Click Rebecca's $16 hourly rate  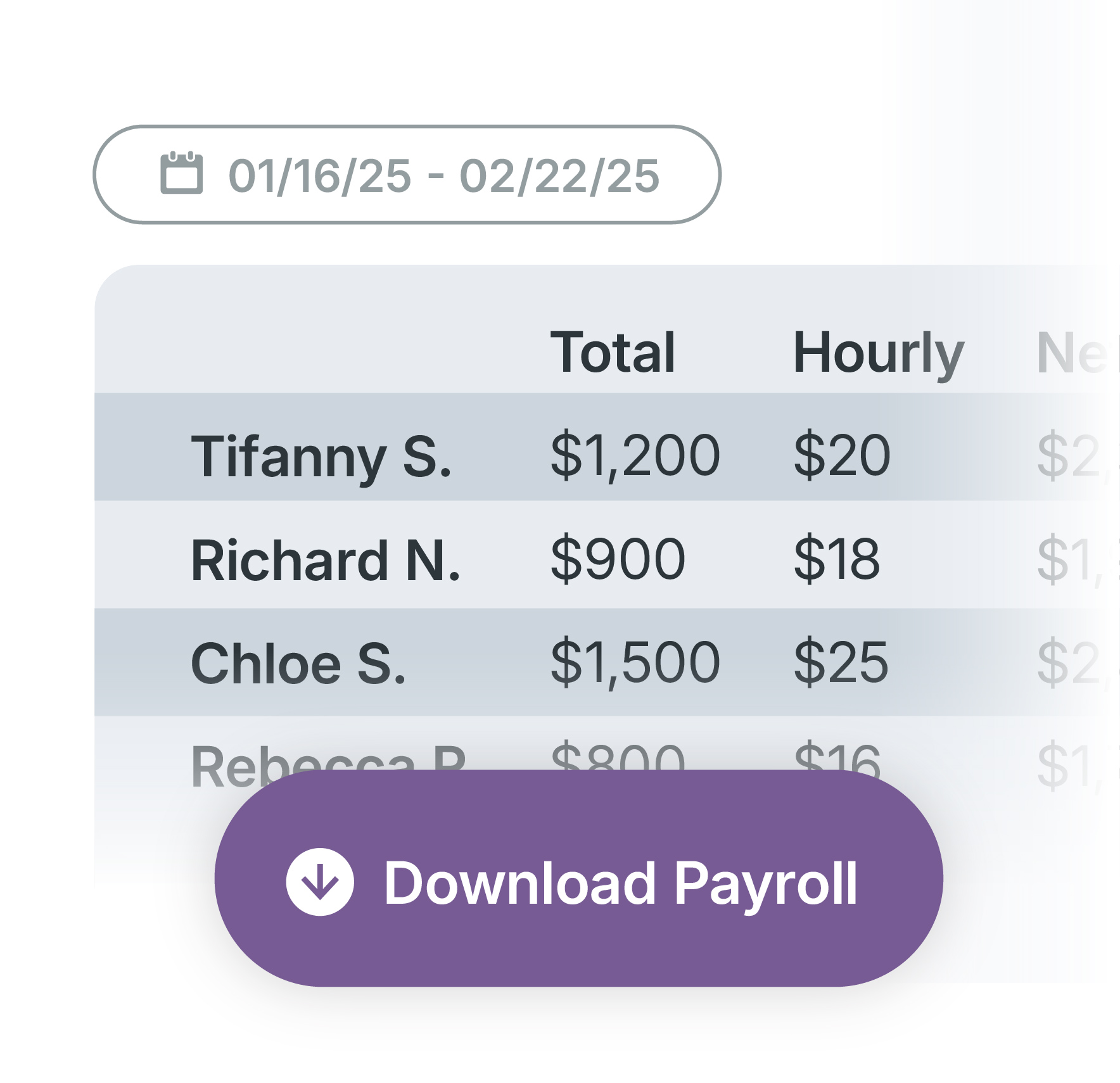837,757
